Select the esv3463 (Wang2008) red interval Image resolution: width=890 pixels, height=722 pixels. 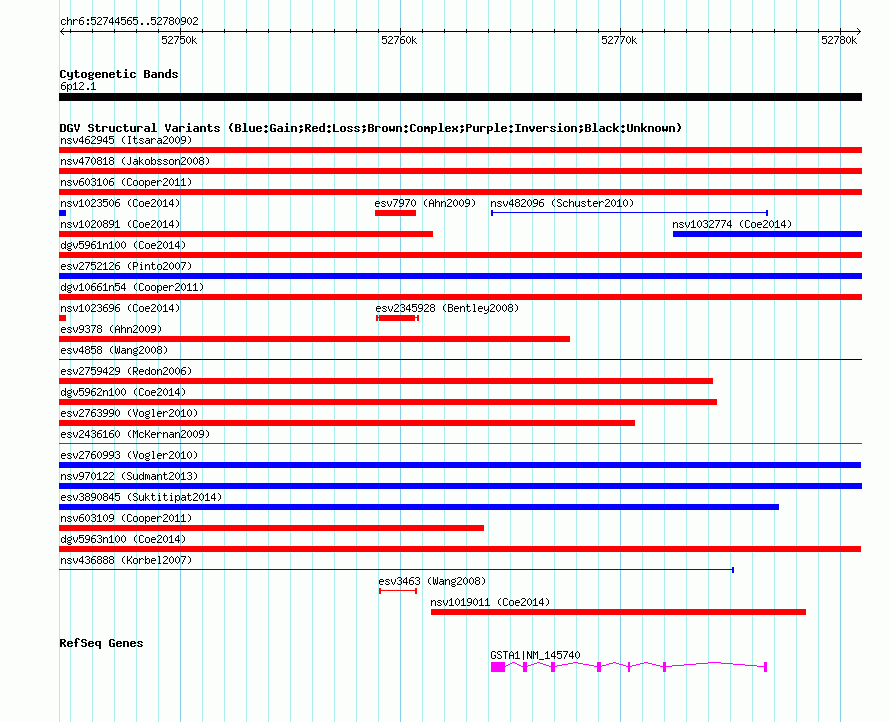click(x=398, y=591)
